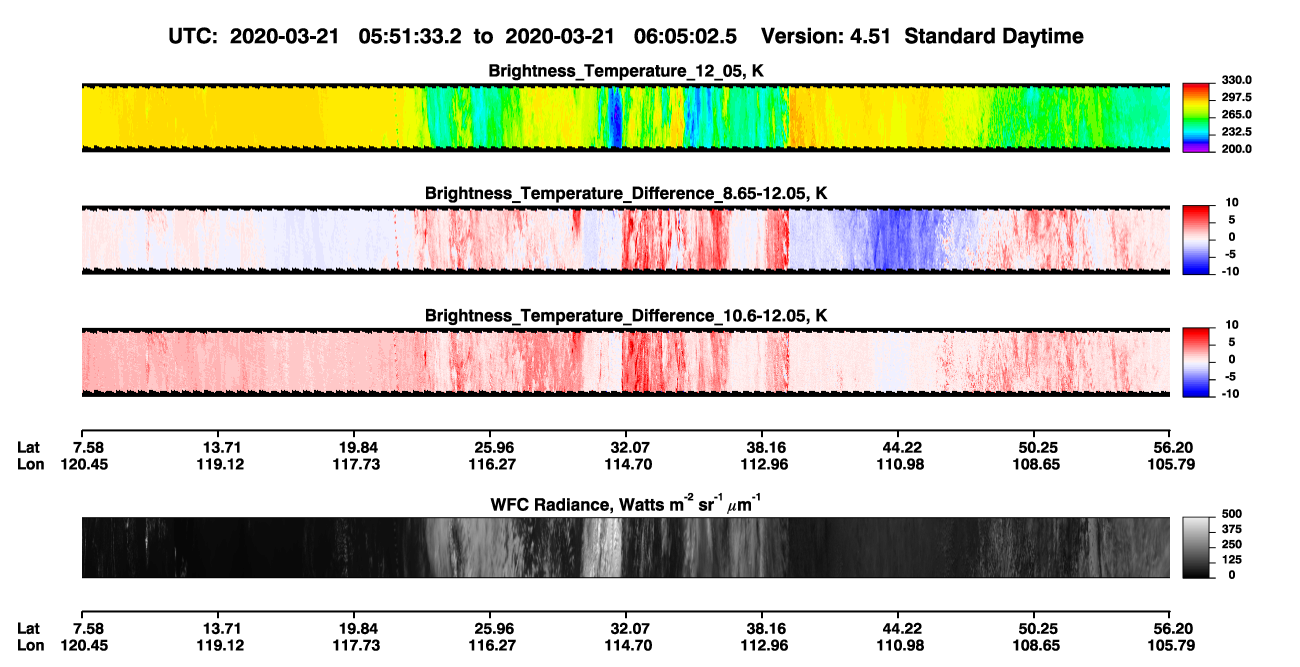Click Lat 56.20 on the axis above WFC Radiance title
The height and width of the screenshot is (667, 1300).
[1171, 447]
